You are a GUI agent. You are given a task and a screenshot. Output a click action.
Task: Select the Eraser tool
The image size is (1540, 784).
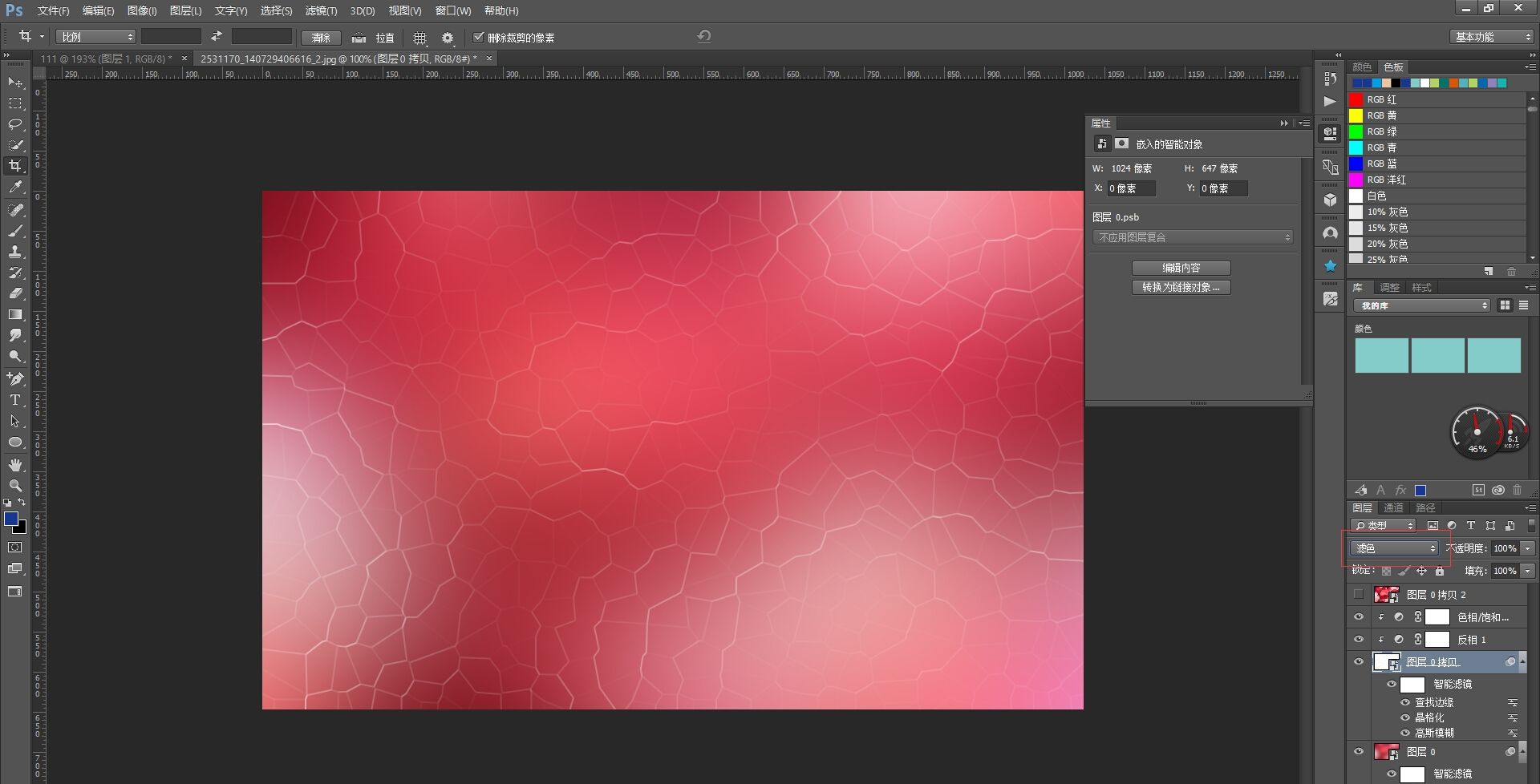point(15,293)
